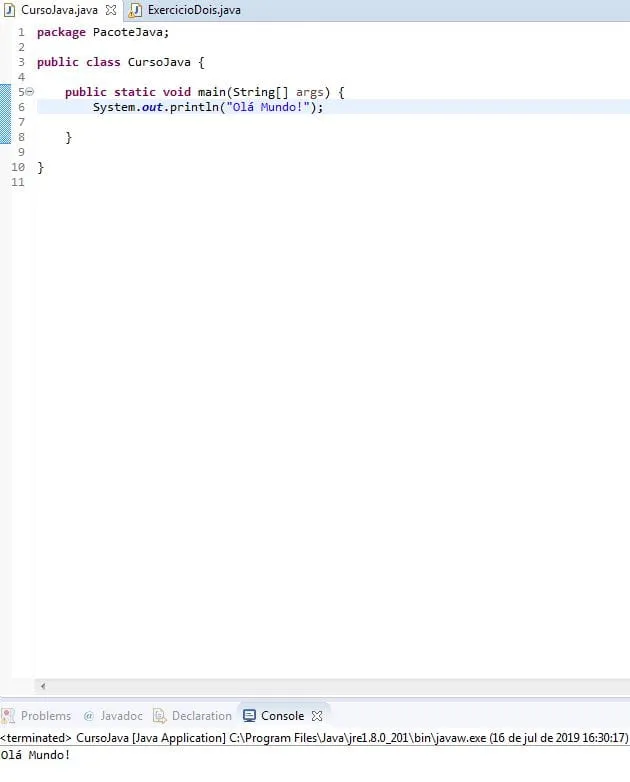The width and height of the screenshot is (630, 782).
Task: Click 'System' on line 6
Action: [114, 107]
